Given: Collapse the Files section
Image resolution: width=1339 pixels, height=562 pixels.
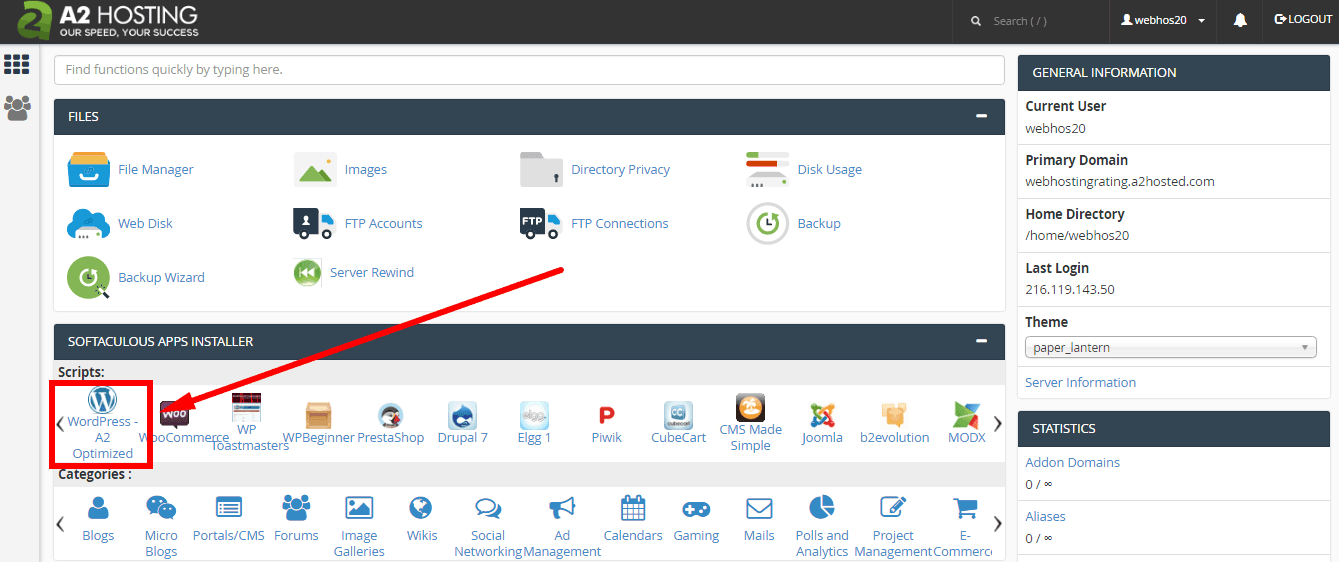Looking at the screenshot, I should (982, 116).
